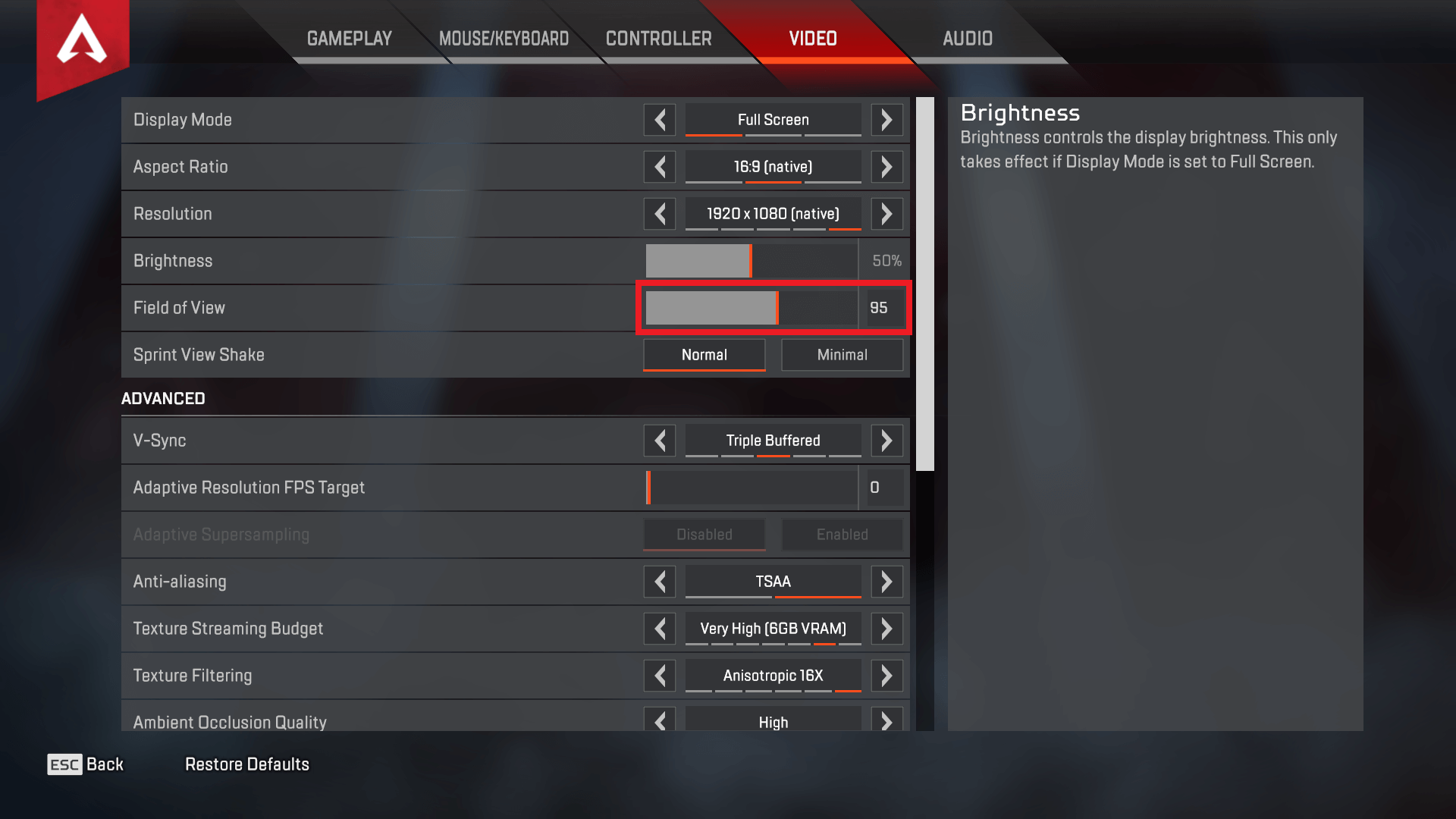Open the Audio settings tab

[x=967, y=39]
